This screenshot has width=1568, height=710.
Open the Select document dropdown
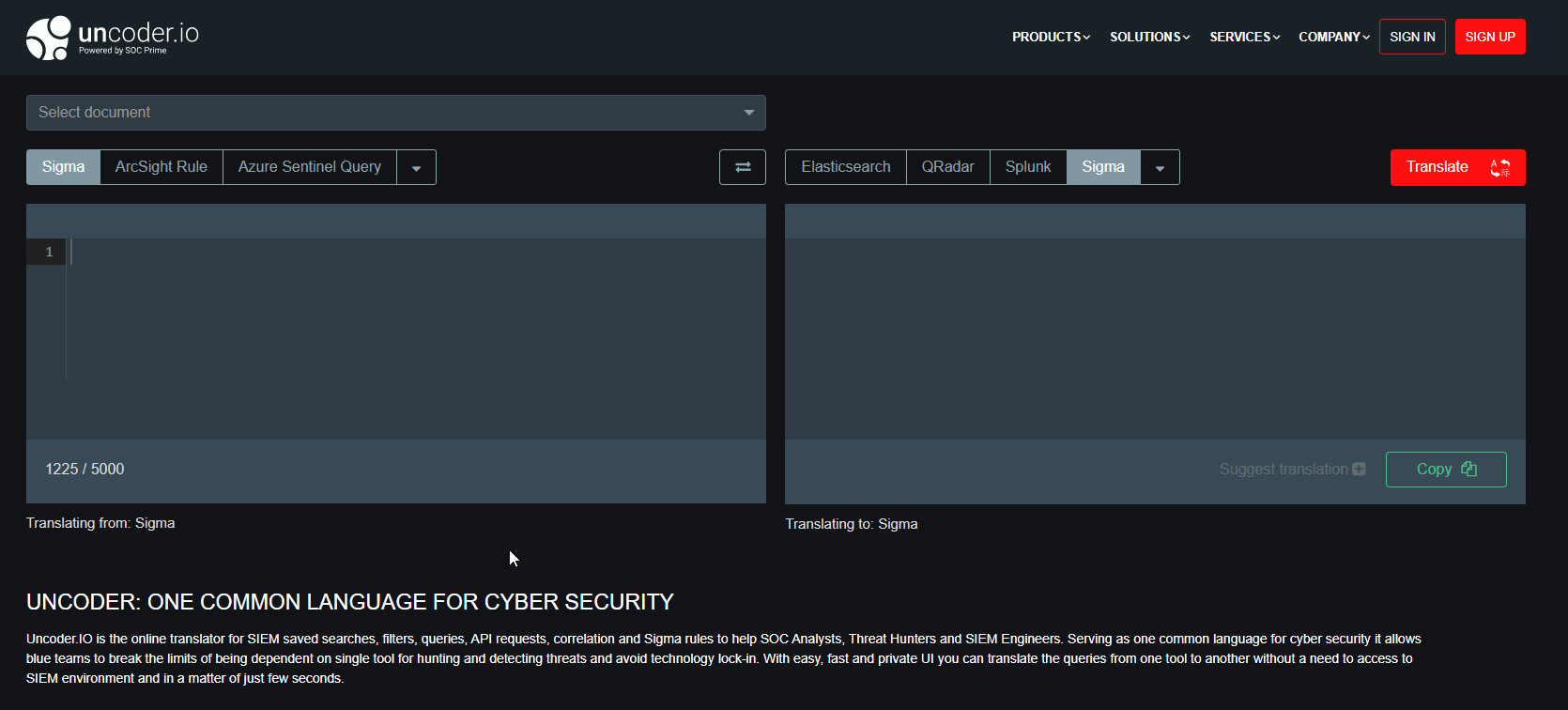396,113
